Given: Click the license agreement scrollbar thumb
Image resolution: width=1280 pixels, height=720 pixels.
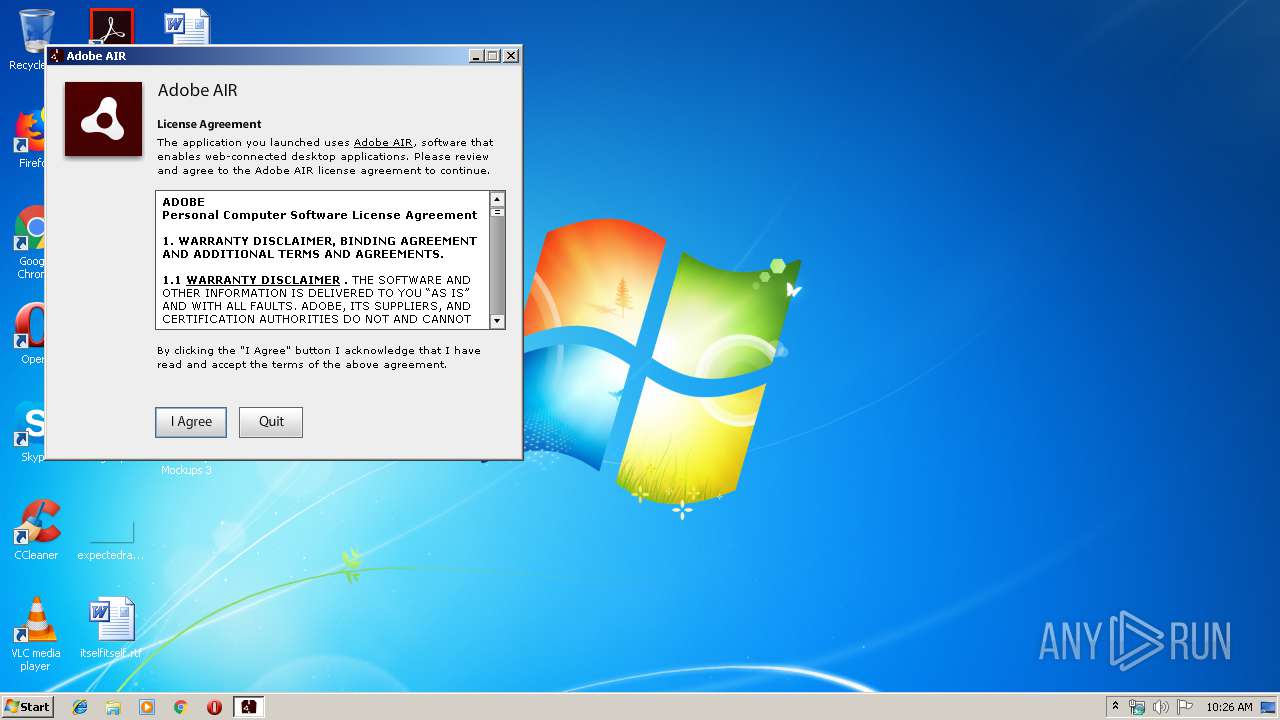Looking at the screenshot, I should click(x=497, y=213).
